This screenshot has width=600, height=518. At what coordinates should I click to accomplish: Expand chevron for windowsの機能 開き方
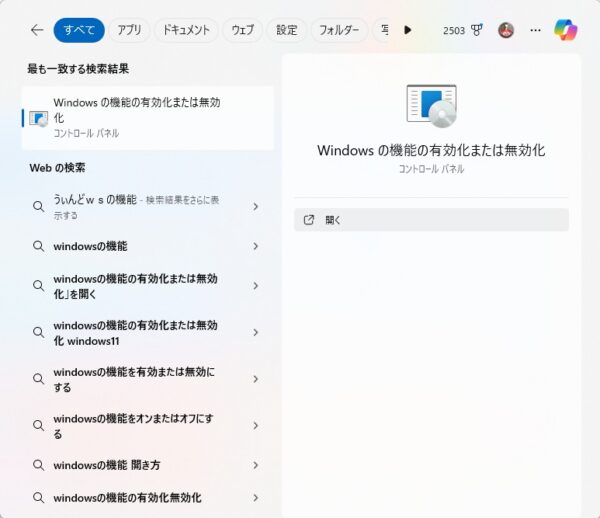(256, 465)
